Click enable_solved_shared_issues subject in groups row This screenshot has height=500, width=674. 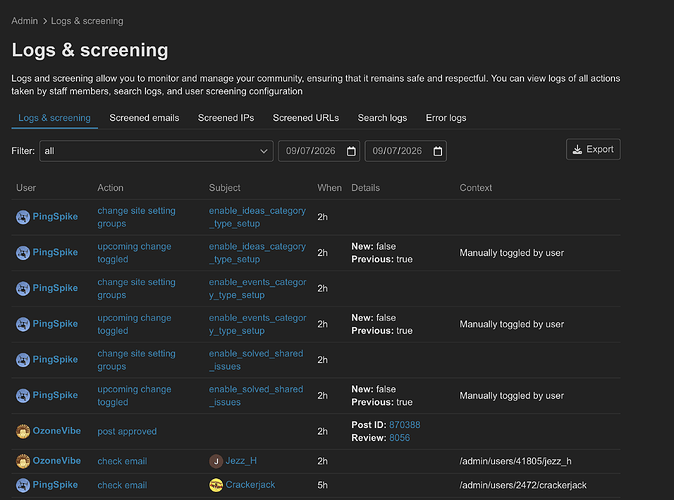click(256, 360)
